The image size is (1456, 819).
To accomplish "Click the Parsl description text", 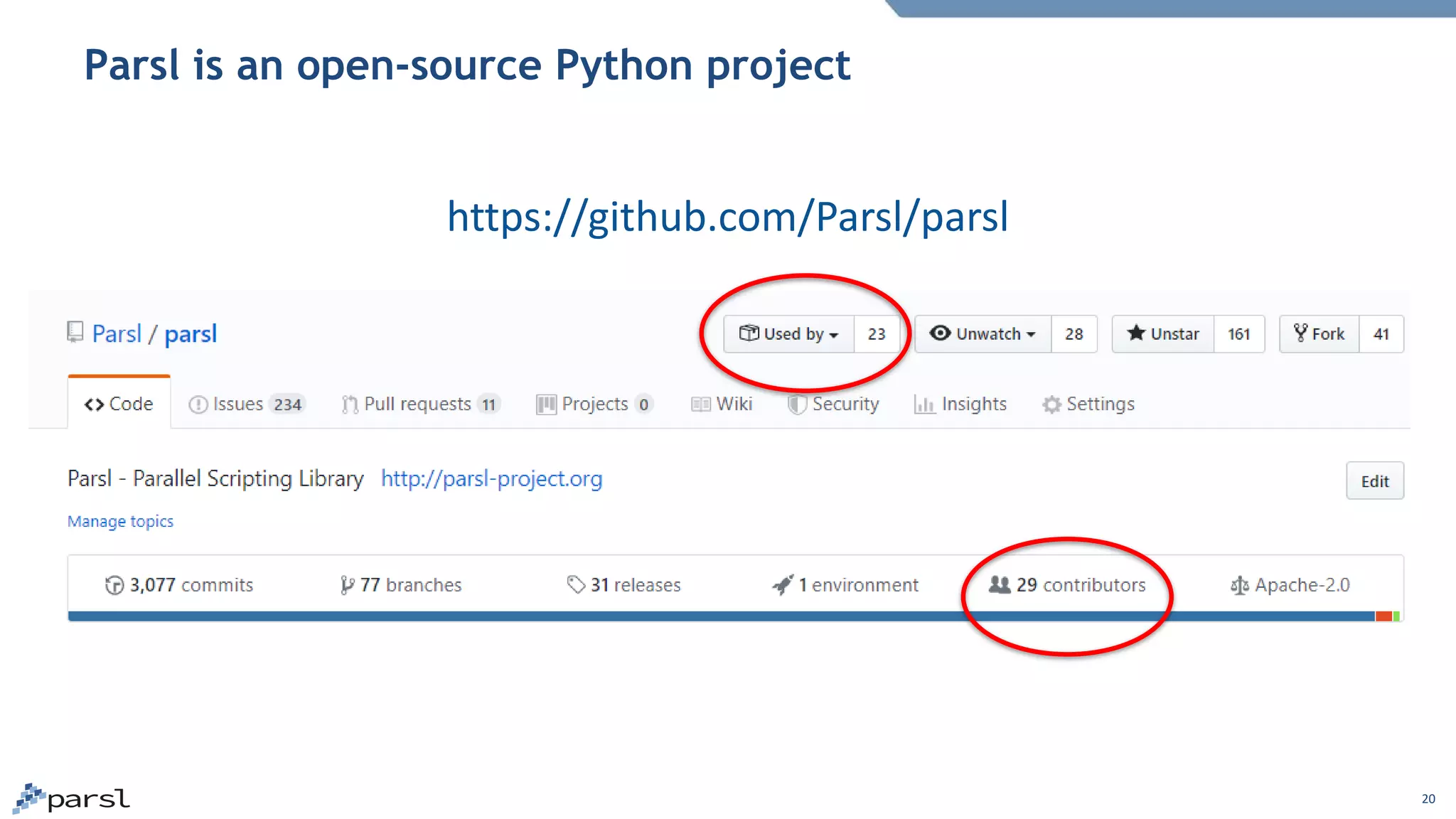I will tap(215, 478).
